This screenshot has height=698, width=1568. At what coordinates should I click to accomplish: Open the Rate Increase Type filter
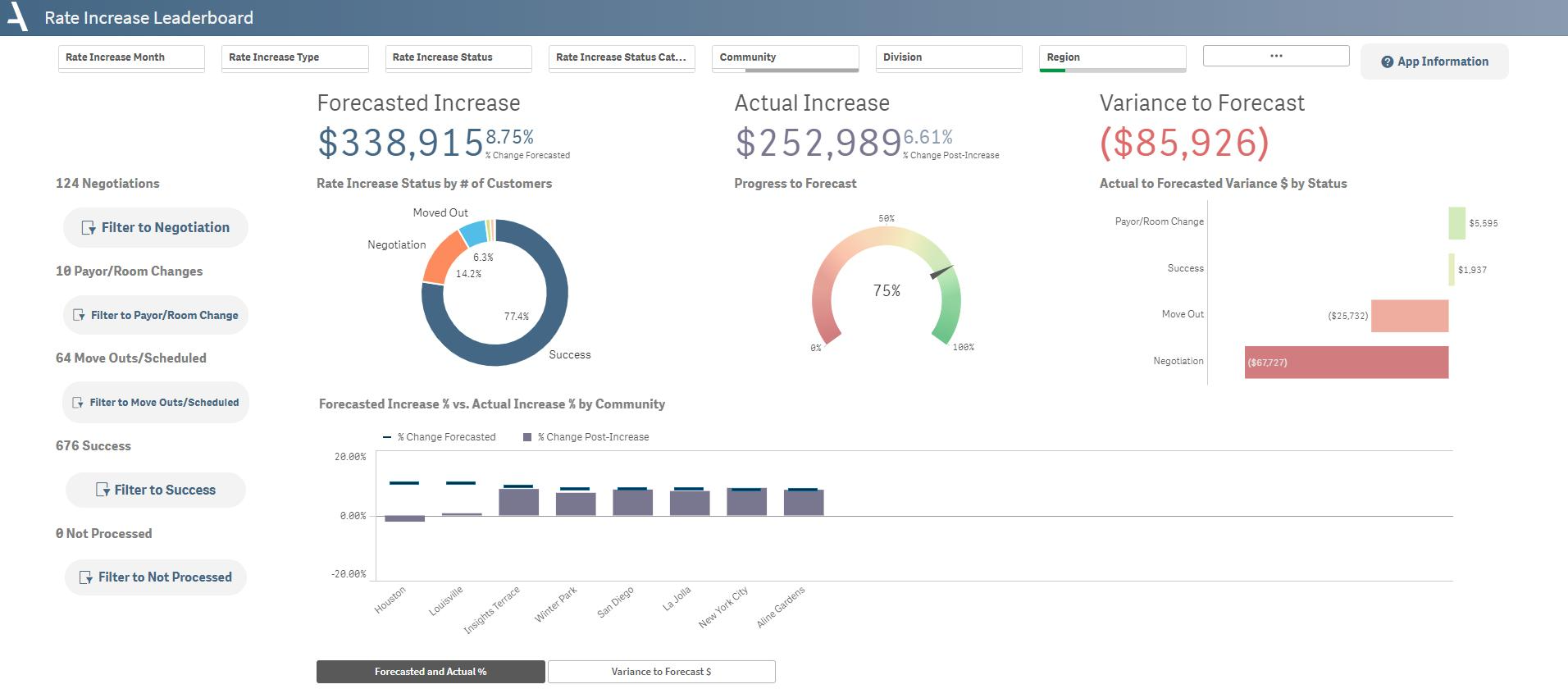click(294, 57)
